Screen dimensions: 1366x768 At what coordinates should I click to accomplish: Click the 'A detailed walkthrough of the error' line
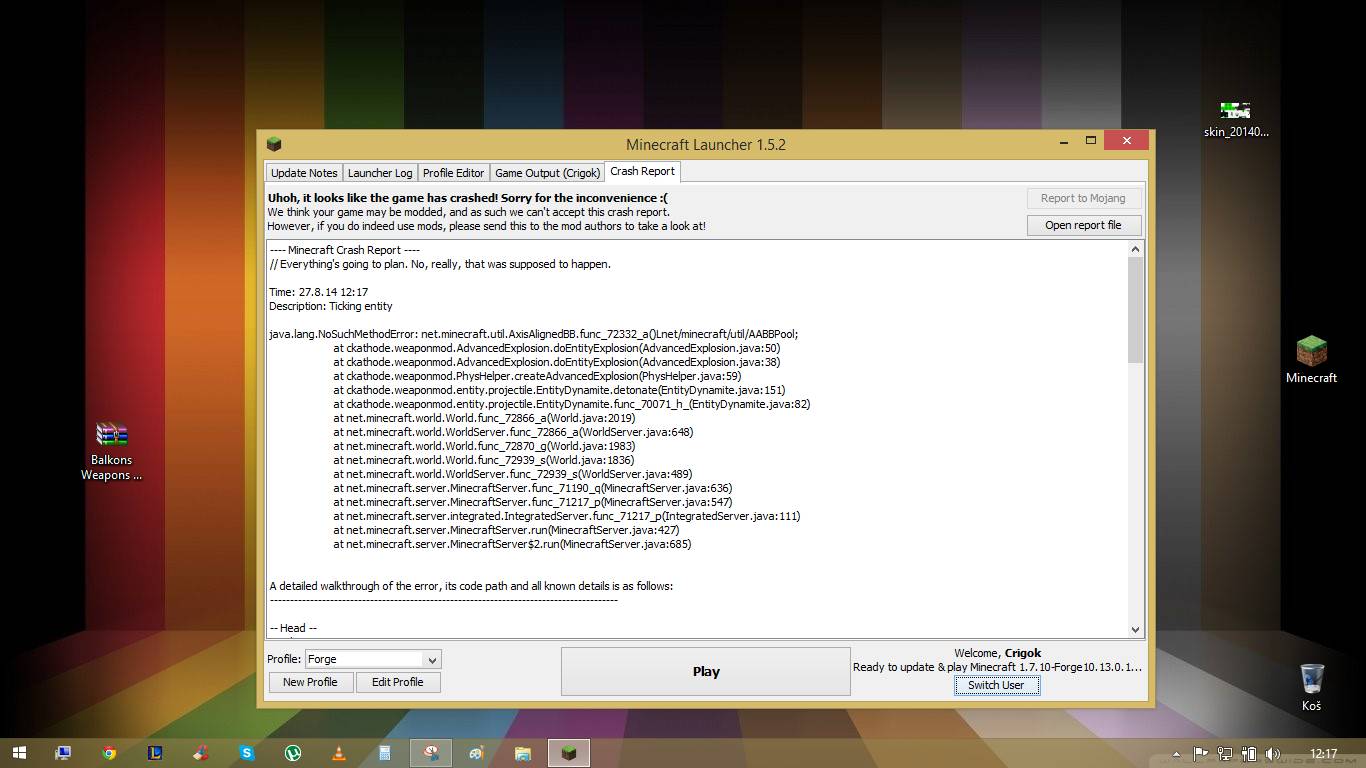(471, 586)
